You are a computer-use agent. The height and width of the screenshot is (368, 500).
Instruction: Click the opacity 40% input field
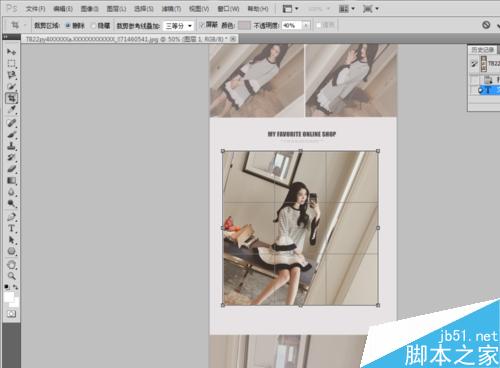[292, 25]
